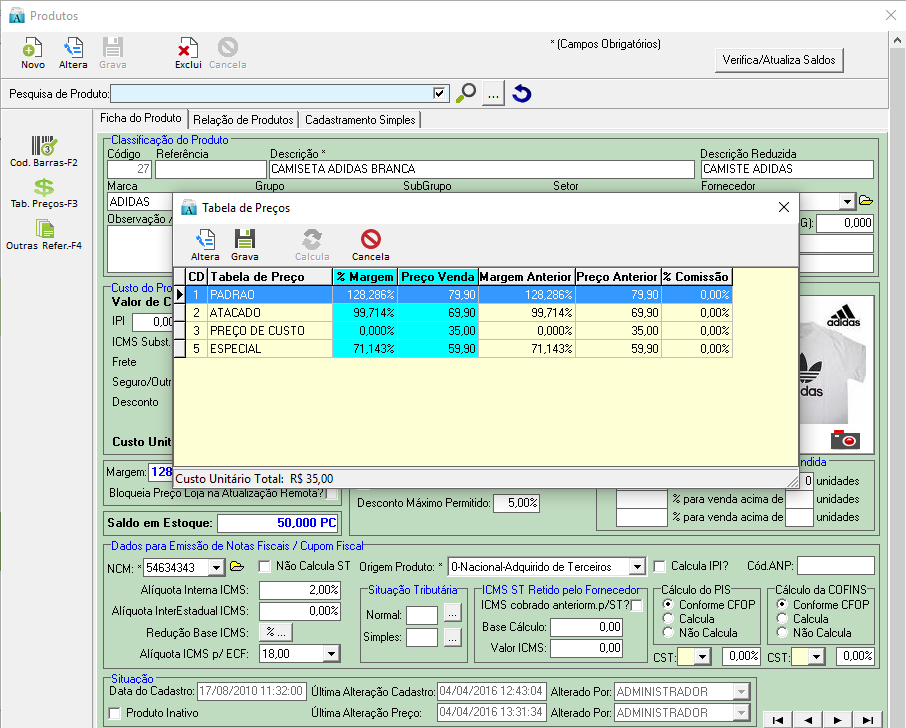
Task: Switch to Relação de Produtos tab
Action: pyautogui.click(x=244, y=120)
